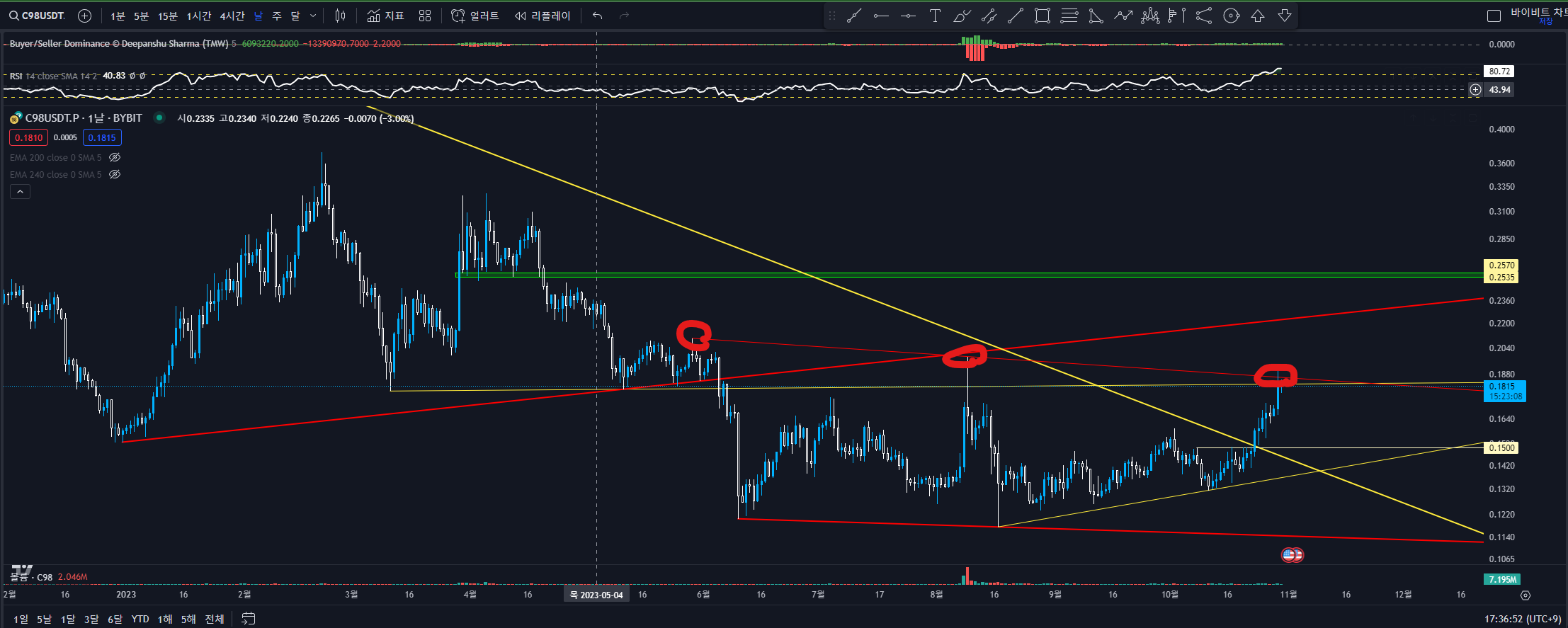Select the trend line tool
The width and height of the screenshot is (1568, 628).
click(854, 16)
